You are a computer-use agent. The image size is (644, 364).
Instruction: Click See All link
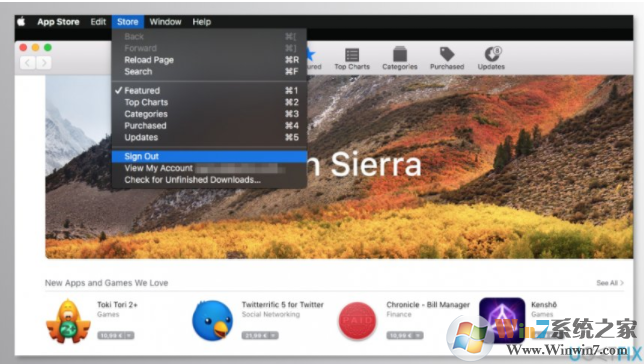[610, 283]
